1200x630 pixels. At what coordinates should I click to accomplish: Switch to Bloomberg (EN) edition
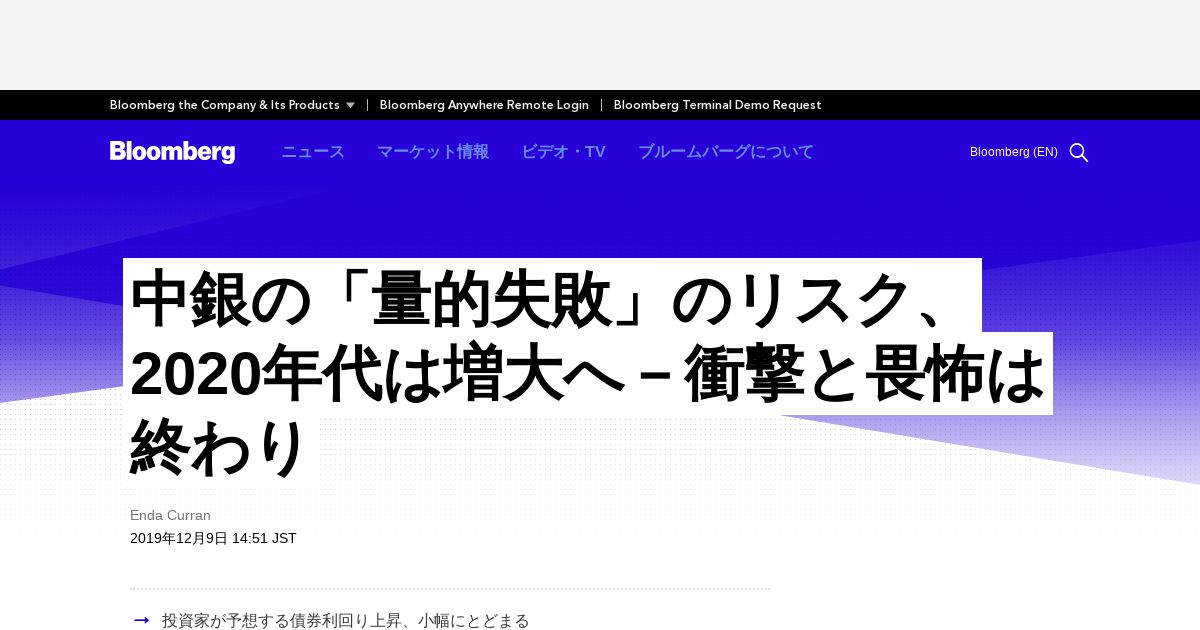[x=1013, y=152]
